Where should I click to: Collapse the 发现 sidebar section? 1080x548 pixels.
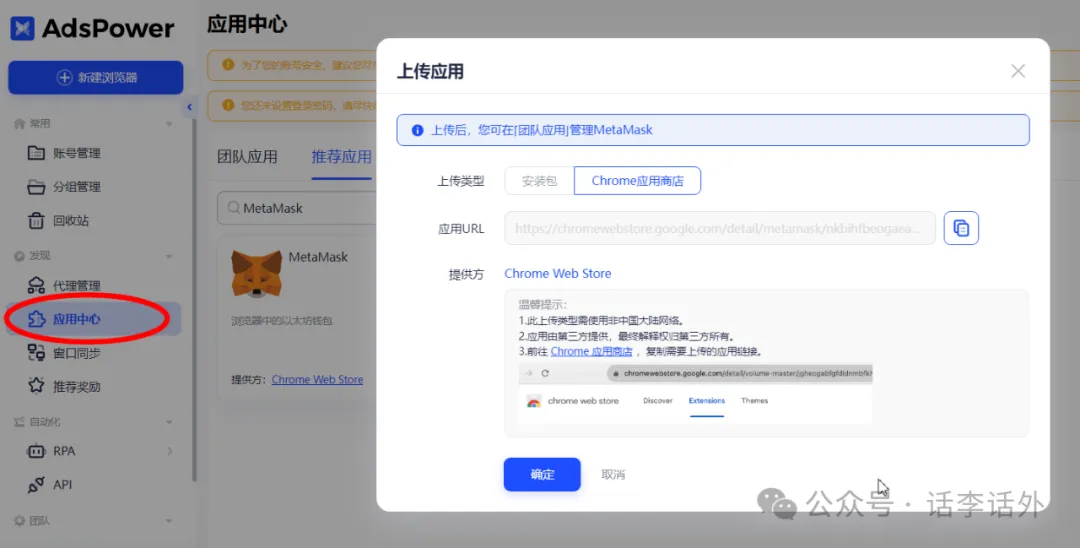169,256
